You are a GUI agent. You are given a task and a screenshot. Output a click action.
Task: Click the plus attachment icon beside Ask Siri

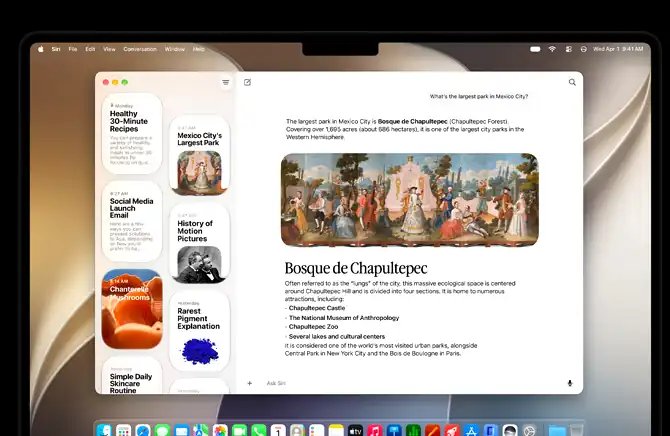(x=250, y=383)
